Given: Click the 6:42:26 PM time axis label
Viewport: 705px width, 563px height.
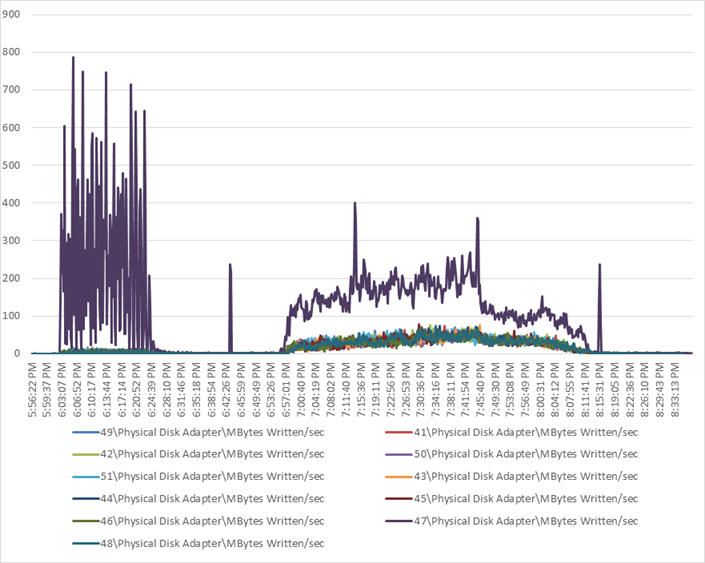Looking at the screenshot, I should [227, 390].
